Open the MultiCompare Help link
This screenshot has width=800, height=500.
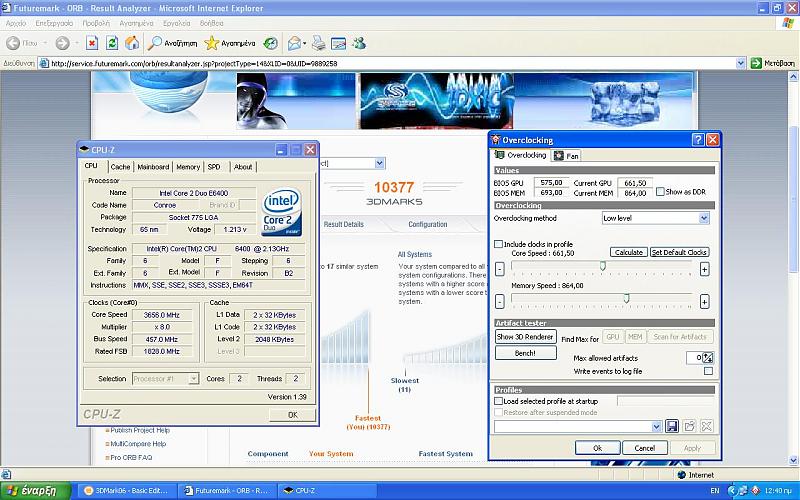[x=138, y=444]
